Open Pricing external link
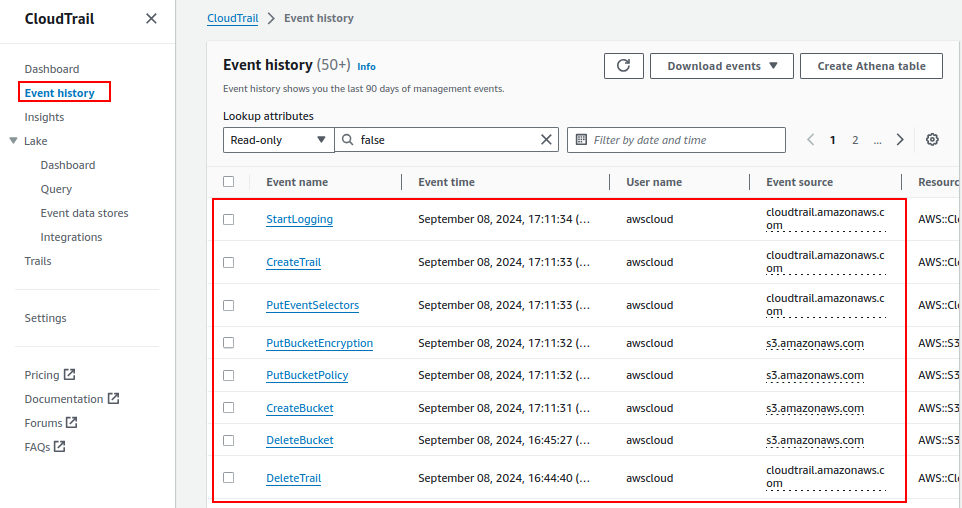Image resolution: width=962 pixels, height=508 pixels. coord(49,375)
